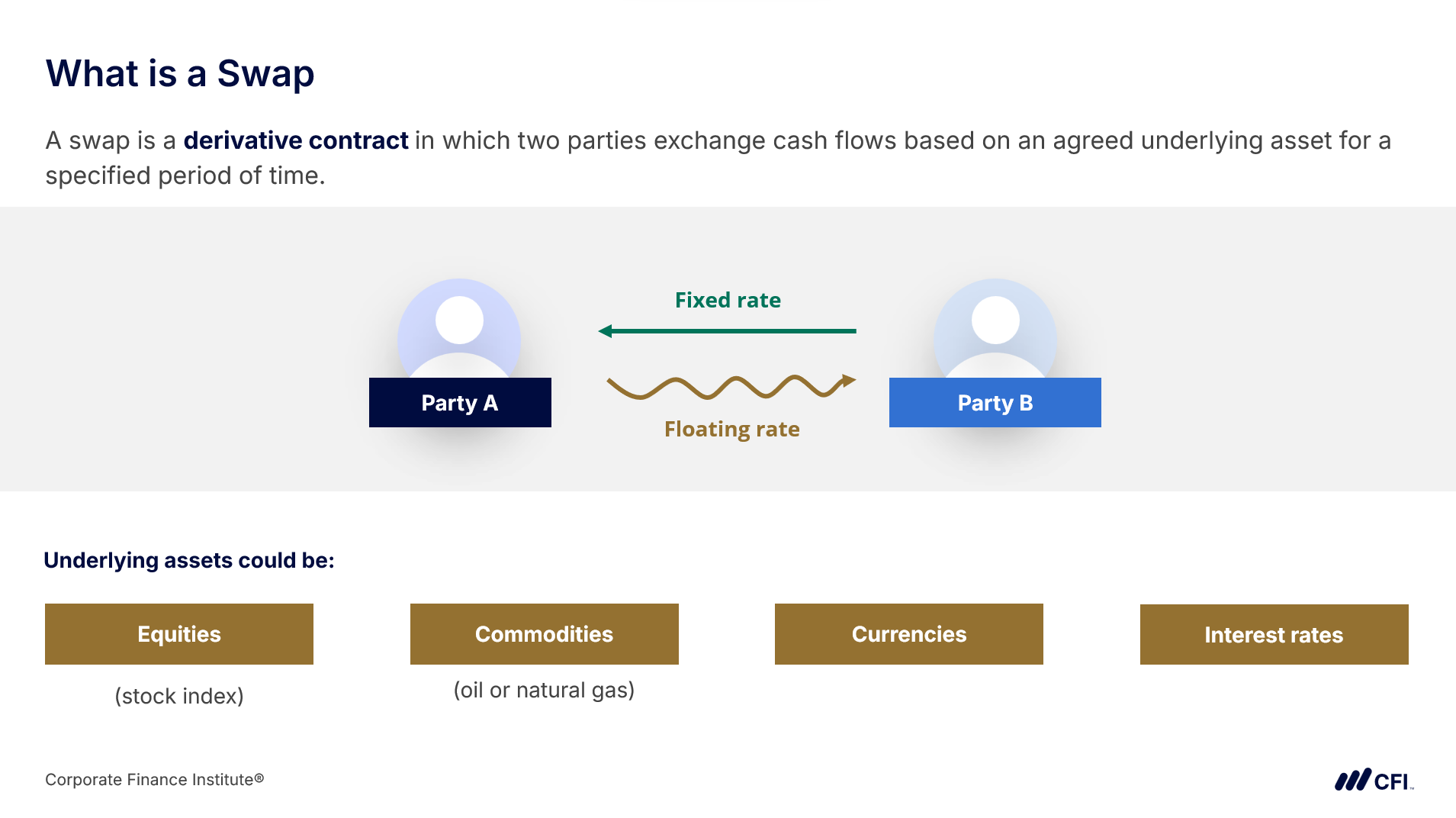
Task: Click the Equities box
Action: pos(179,634)
